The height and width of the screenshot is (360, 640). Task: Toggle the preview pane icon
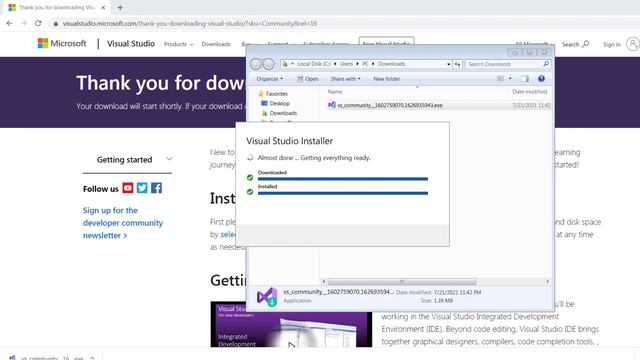coord(525,79)
